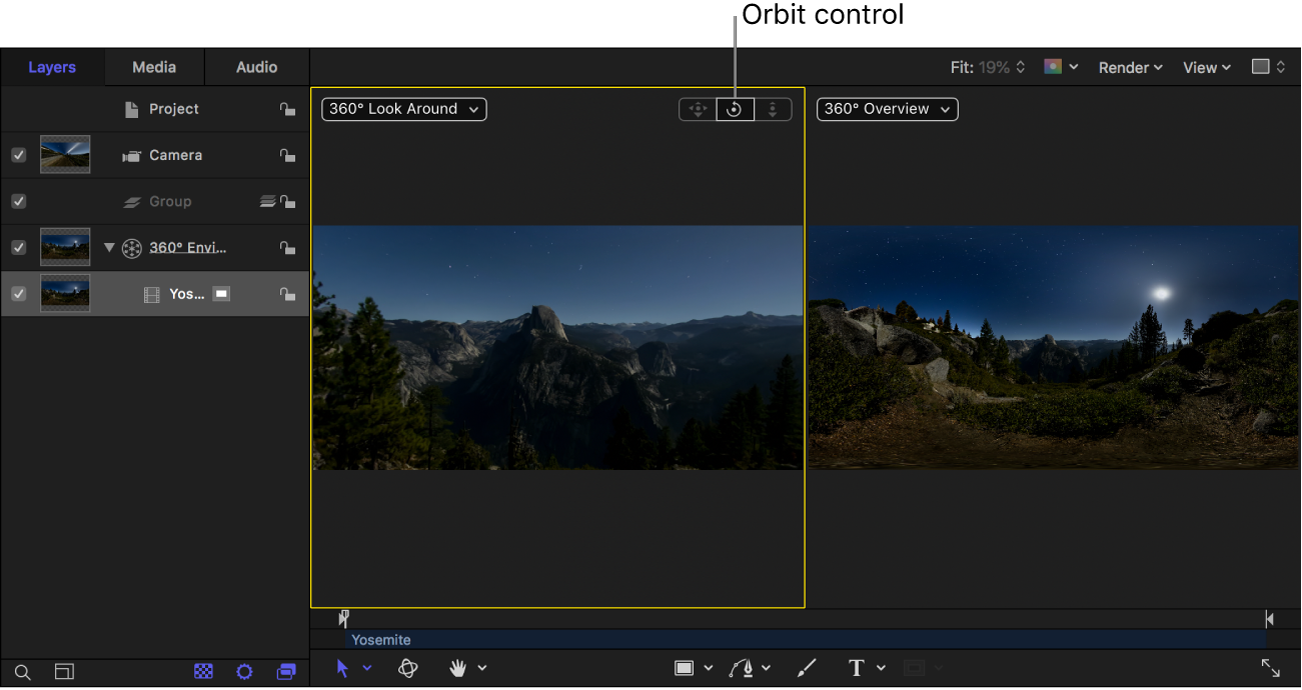1302x690 pixels.
Task: Switch to the Media tab
Action: click(154, 67)
